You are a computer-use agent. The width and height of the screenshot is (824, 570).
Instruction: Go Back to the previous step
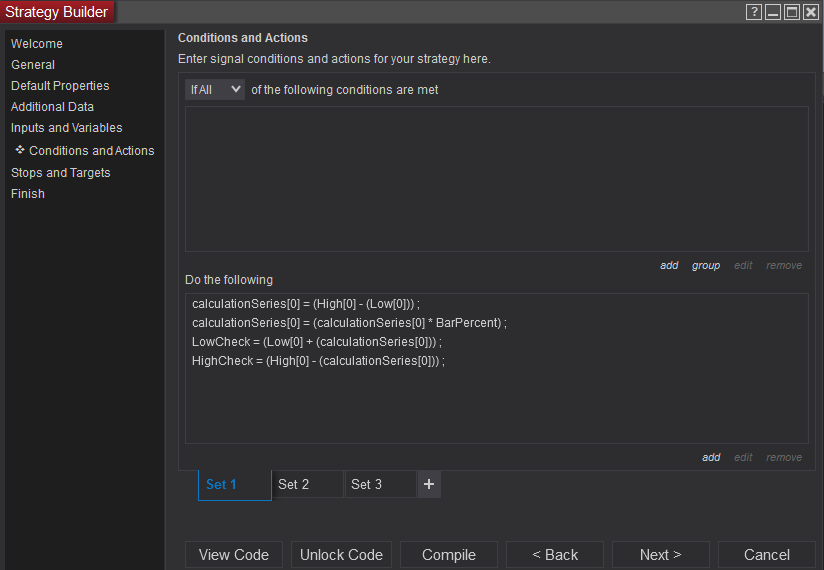pos(555,555)
